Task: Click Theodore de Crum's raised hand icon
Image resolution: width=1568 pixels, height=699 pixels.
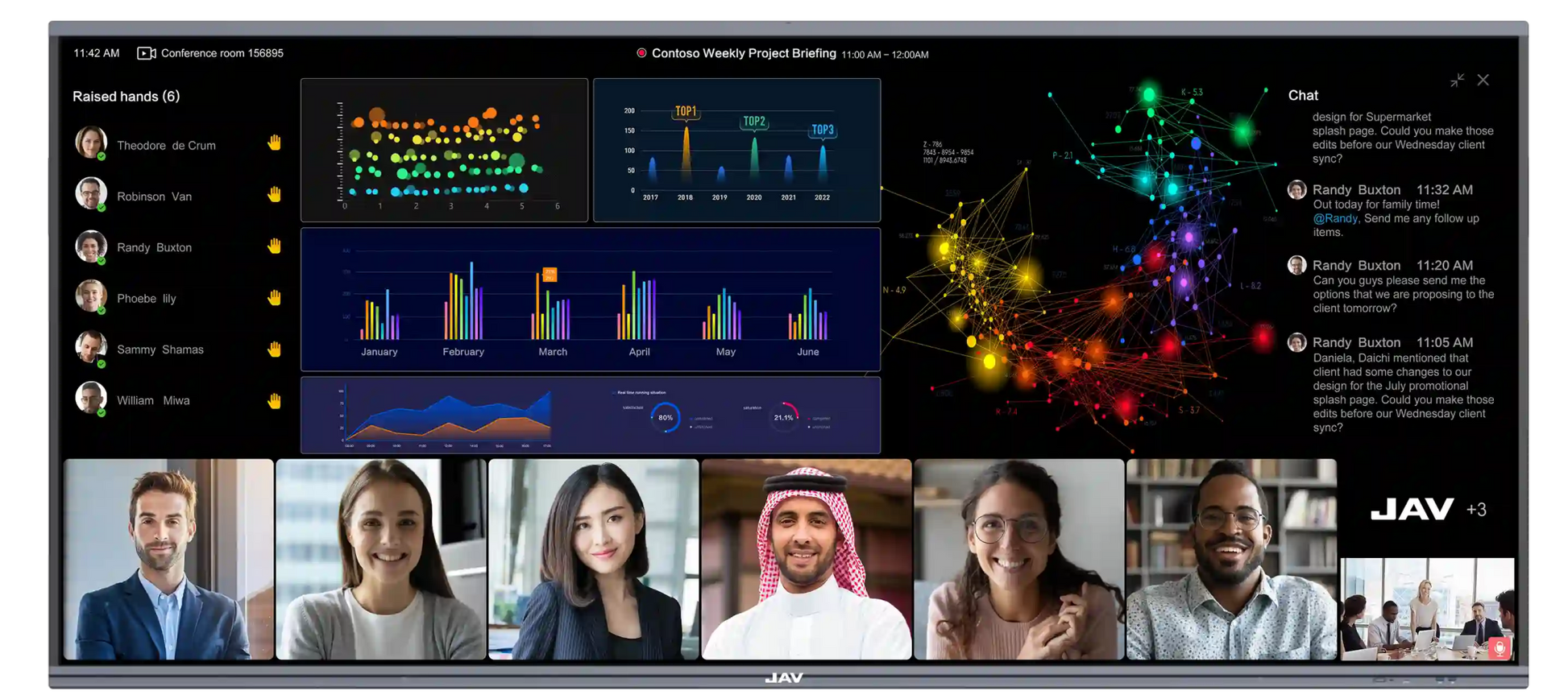Action: 274,143
